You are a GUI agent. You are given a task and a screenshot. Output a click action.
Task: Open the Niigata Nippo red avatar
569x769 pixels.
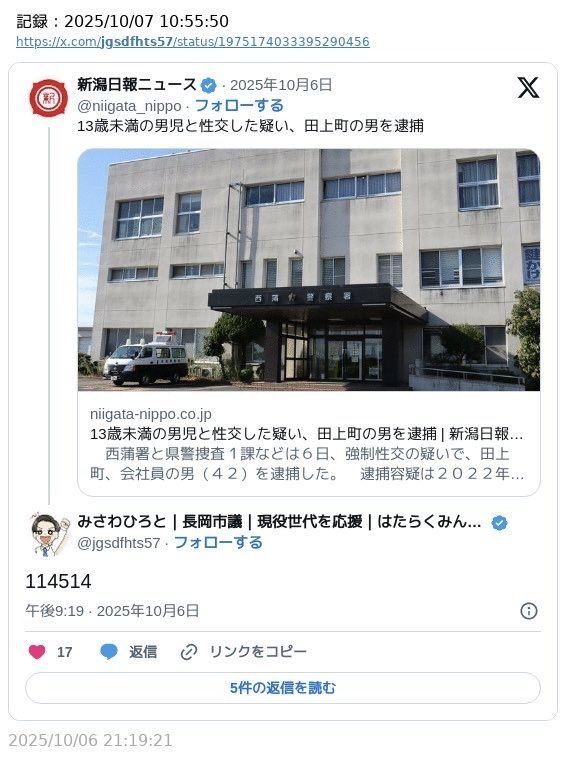(x=49, y=98)
